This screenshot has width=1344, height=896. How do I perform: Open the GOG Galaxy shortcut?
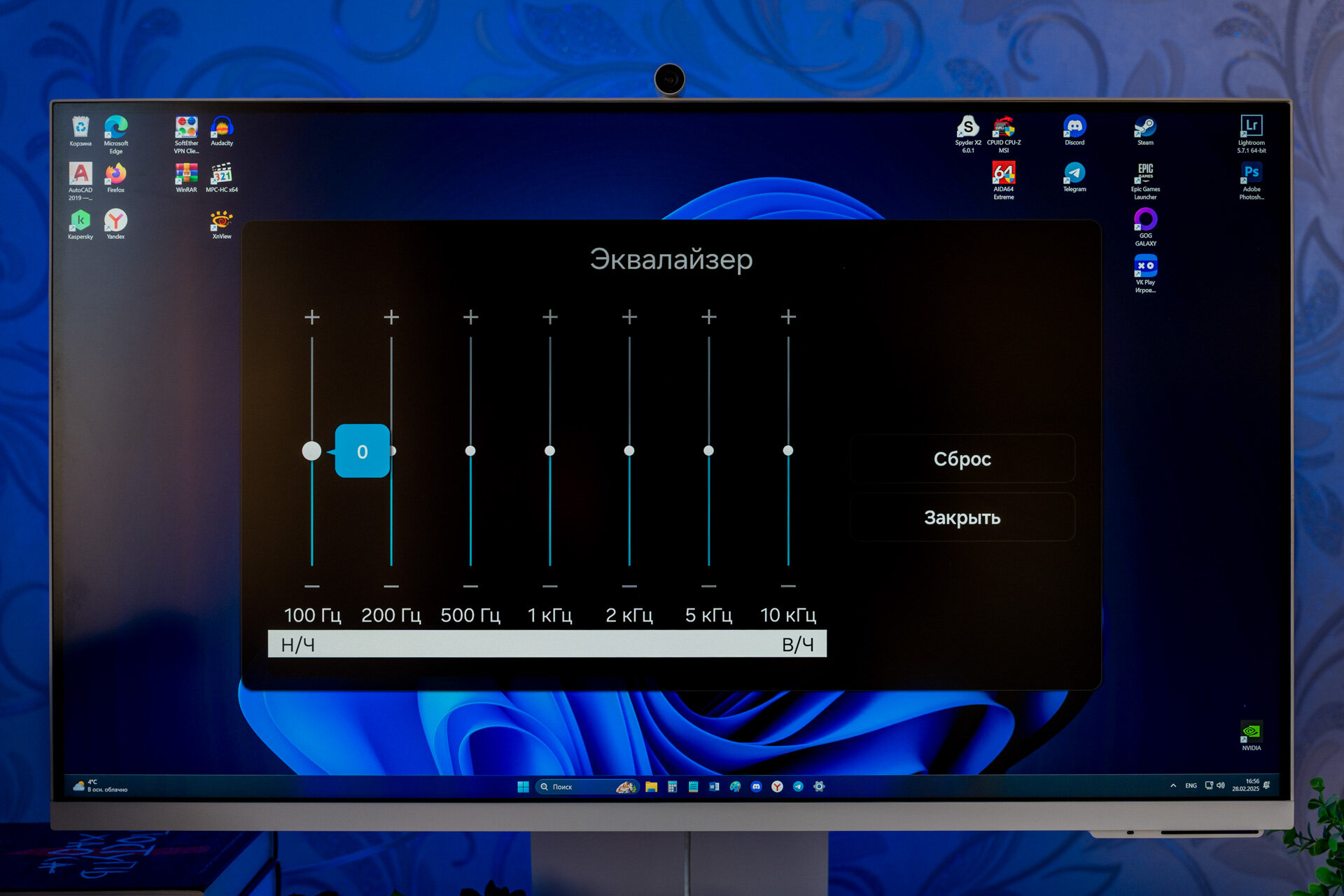tap(1145, 227)
